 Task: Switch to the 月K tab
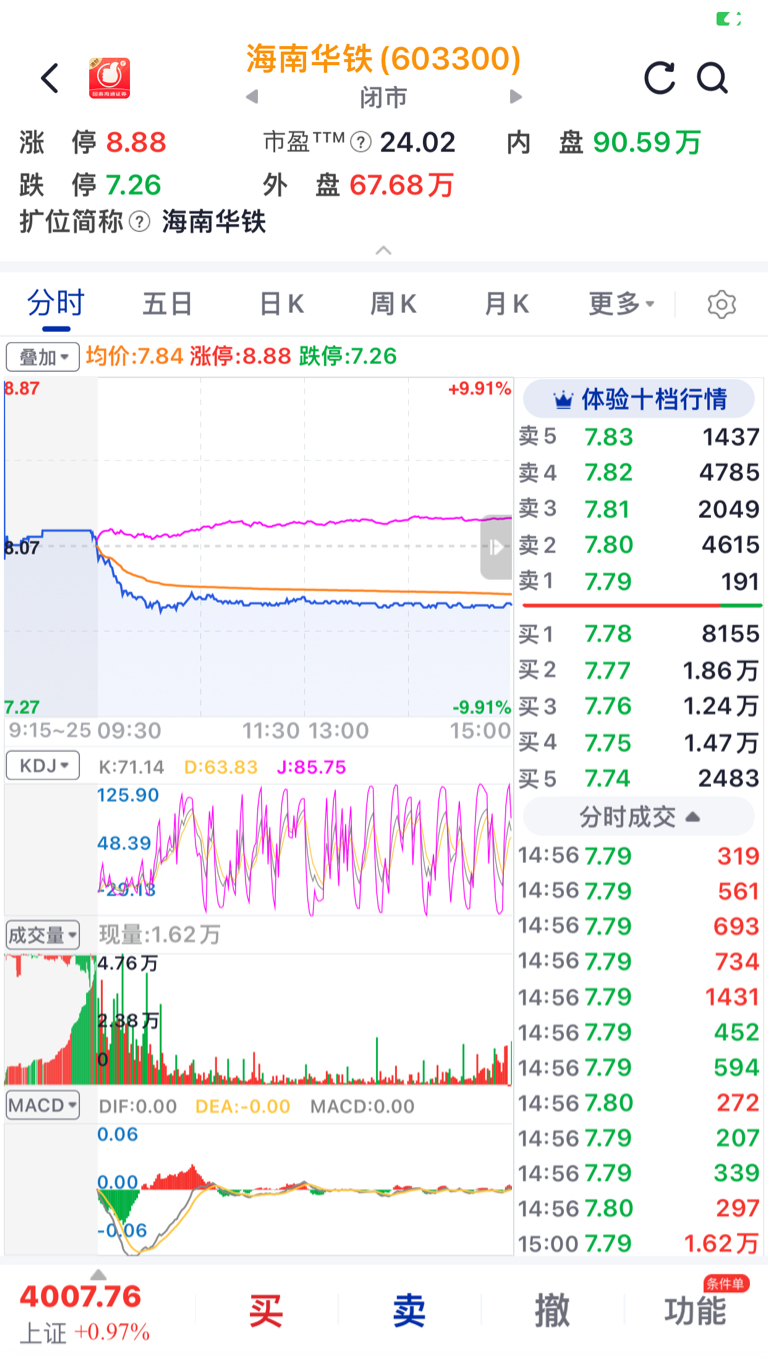(506, 304)
